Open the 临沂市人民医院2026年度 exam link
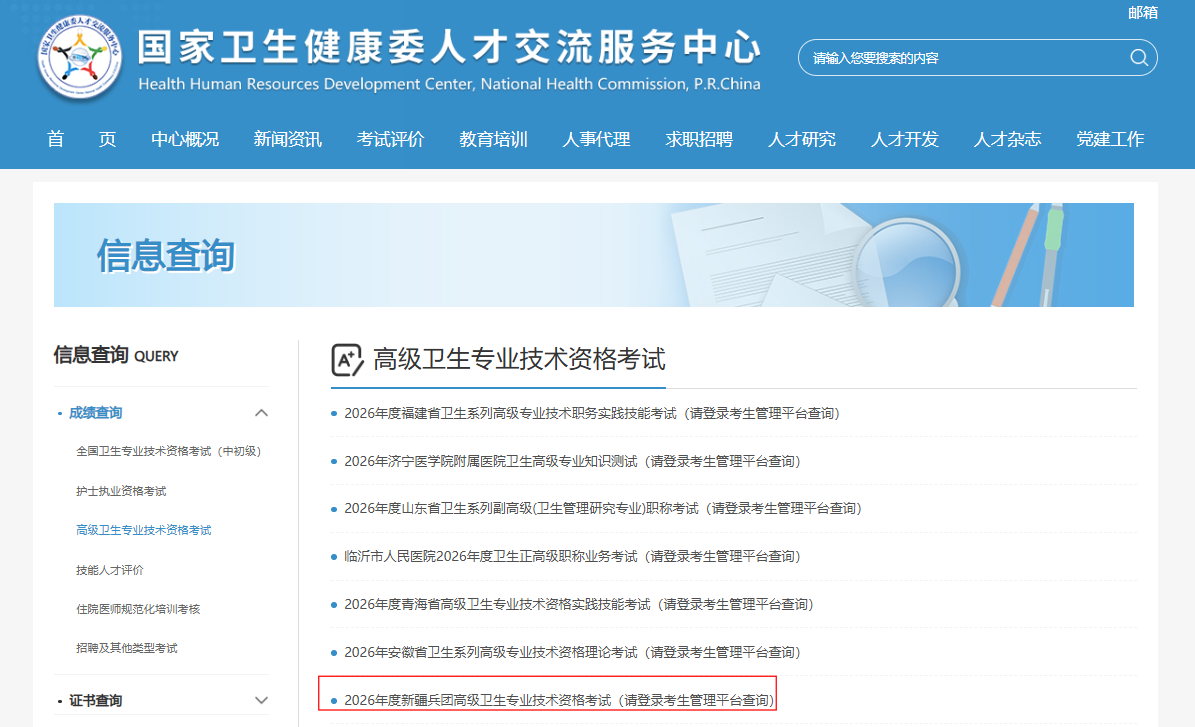 (572, 556)
